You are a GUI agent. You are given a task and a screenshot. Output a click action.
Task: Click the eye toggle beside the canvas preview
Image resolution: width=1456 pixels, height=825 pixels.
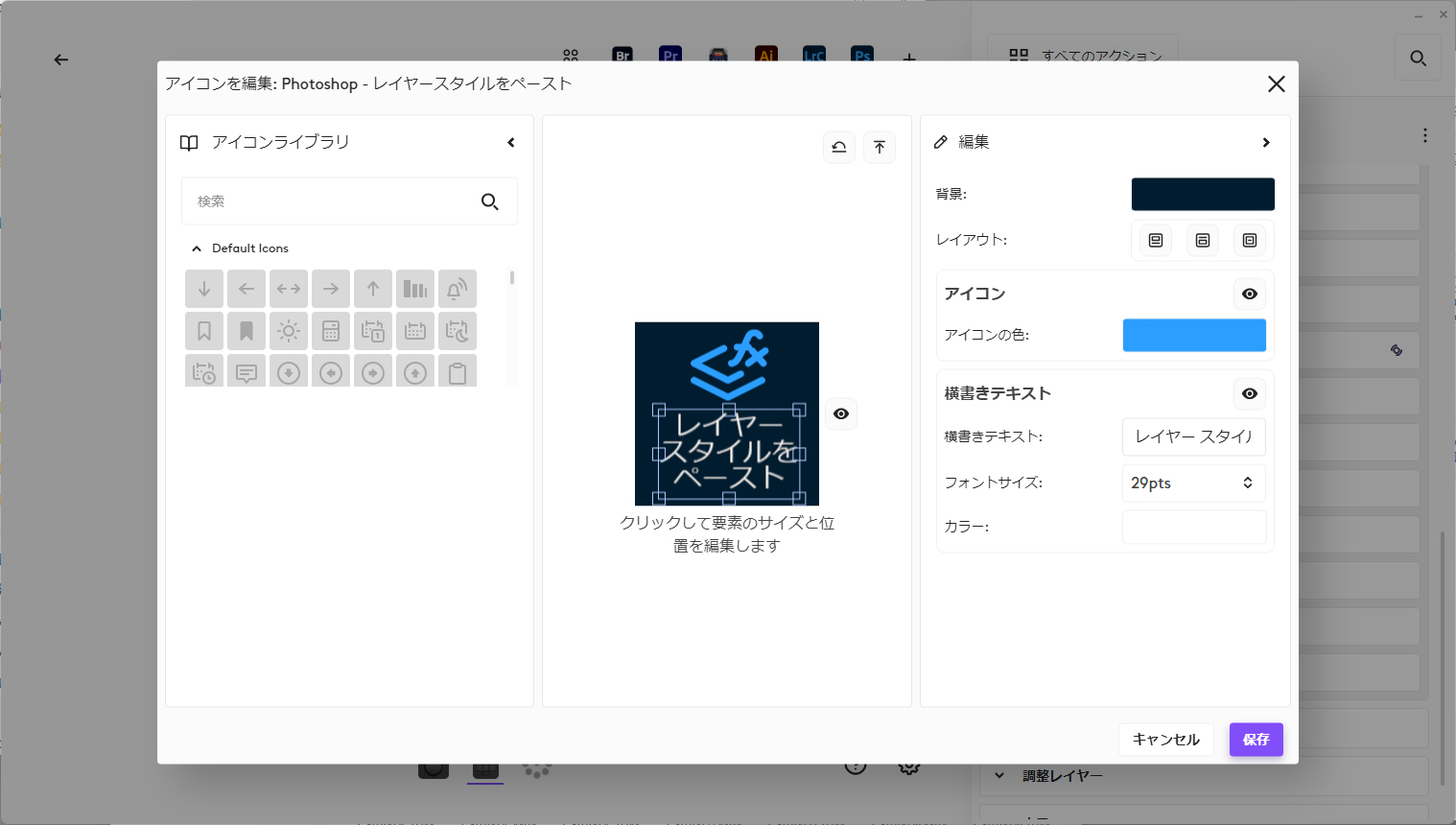tap(841, 413)
